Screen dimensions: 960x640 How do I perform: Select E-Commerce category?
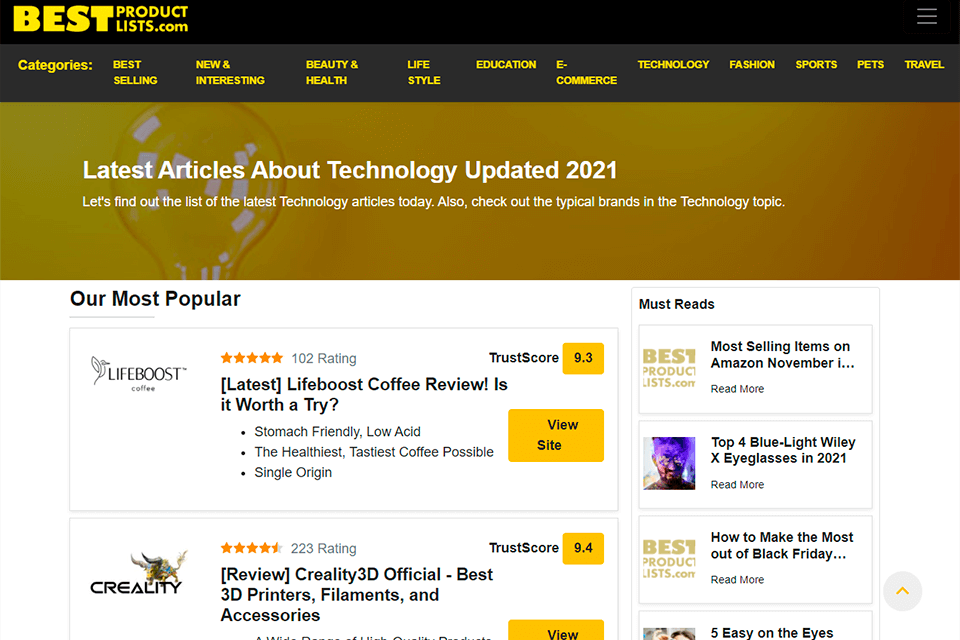click(586, 72)
